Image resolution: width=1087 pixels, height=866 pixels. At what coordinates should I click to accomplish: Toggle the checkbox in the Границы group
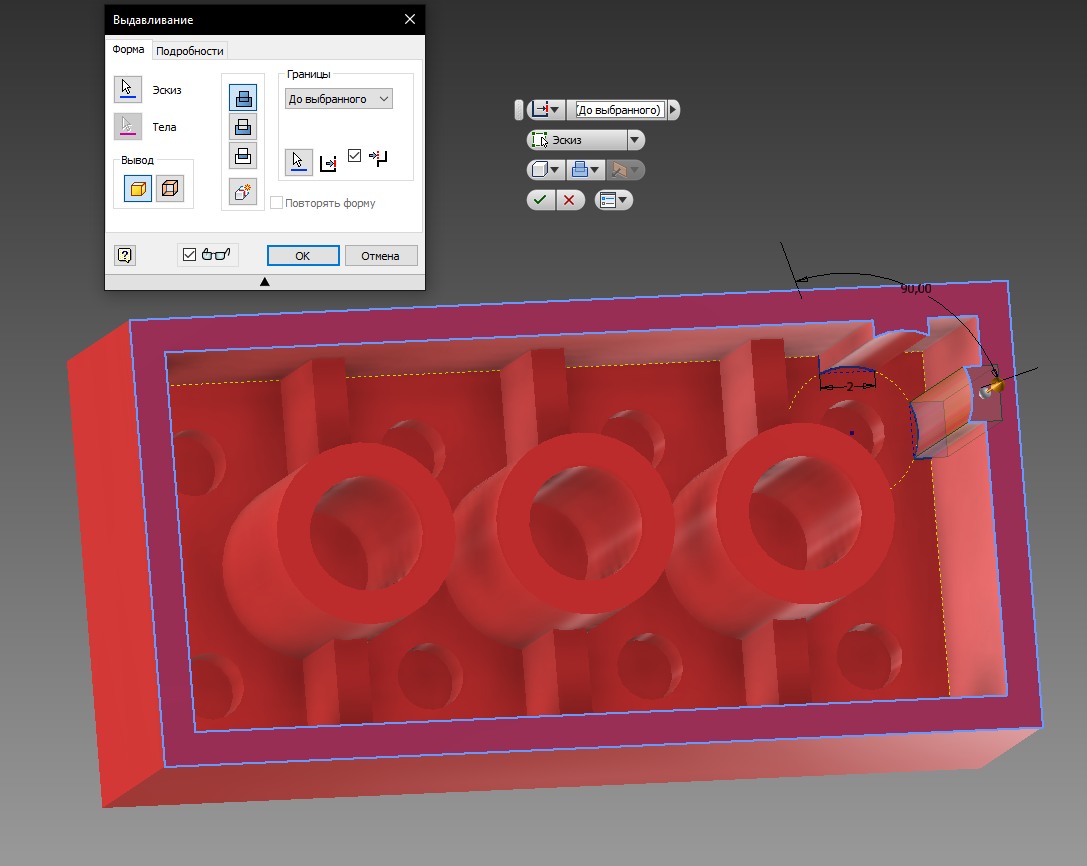[354, 155]
